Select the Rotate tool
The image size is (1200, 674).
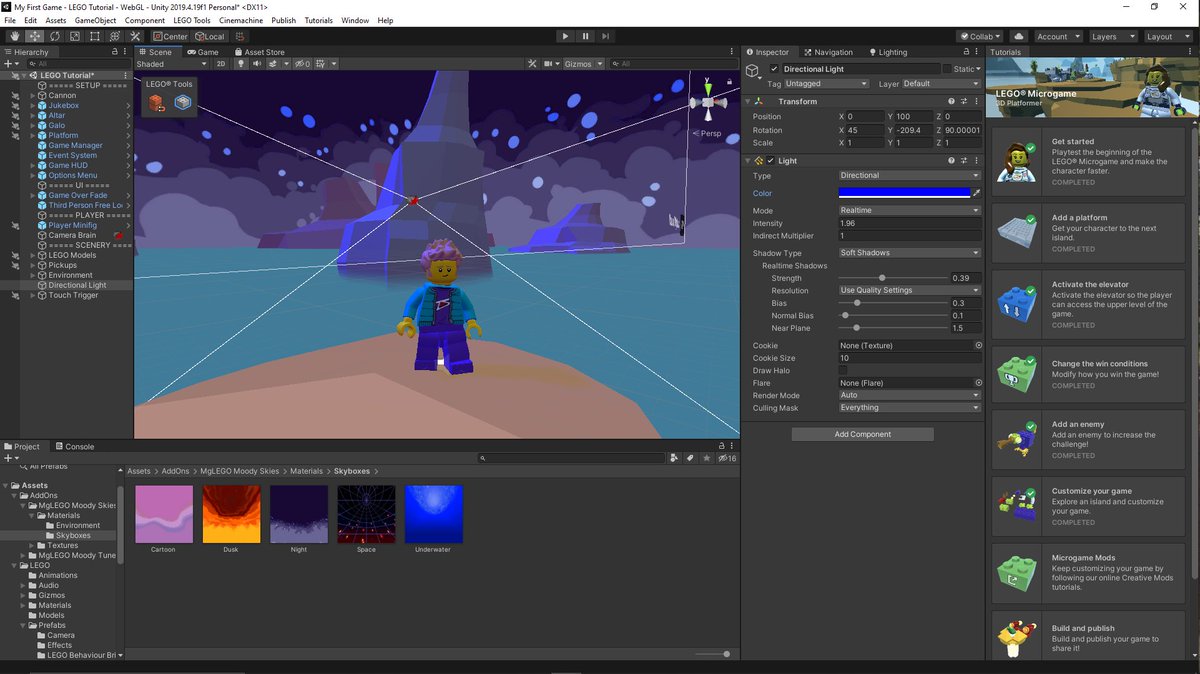coord(54,36)
